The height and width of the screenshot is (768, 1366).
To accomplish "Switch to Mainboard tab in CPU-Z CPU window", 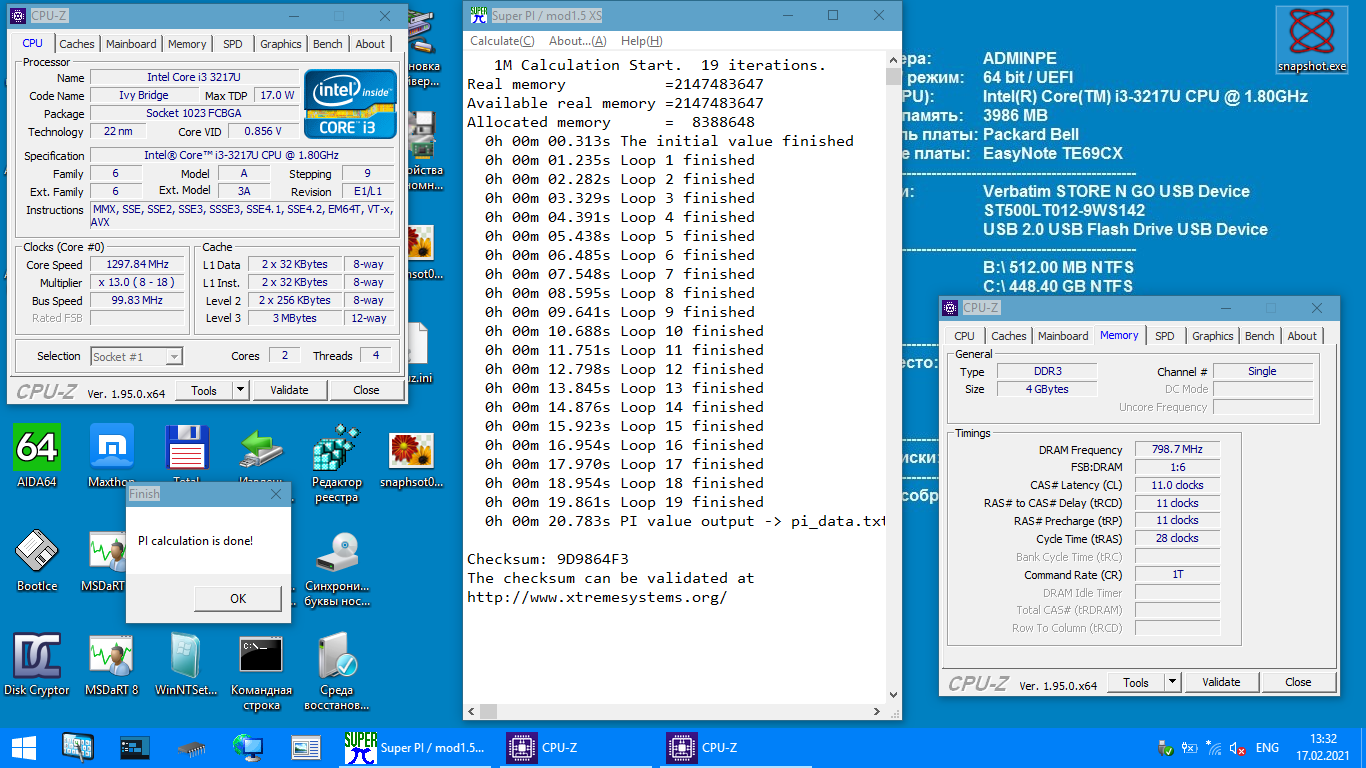I will click(131, 44).
